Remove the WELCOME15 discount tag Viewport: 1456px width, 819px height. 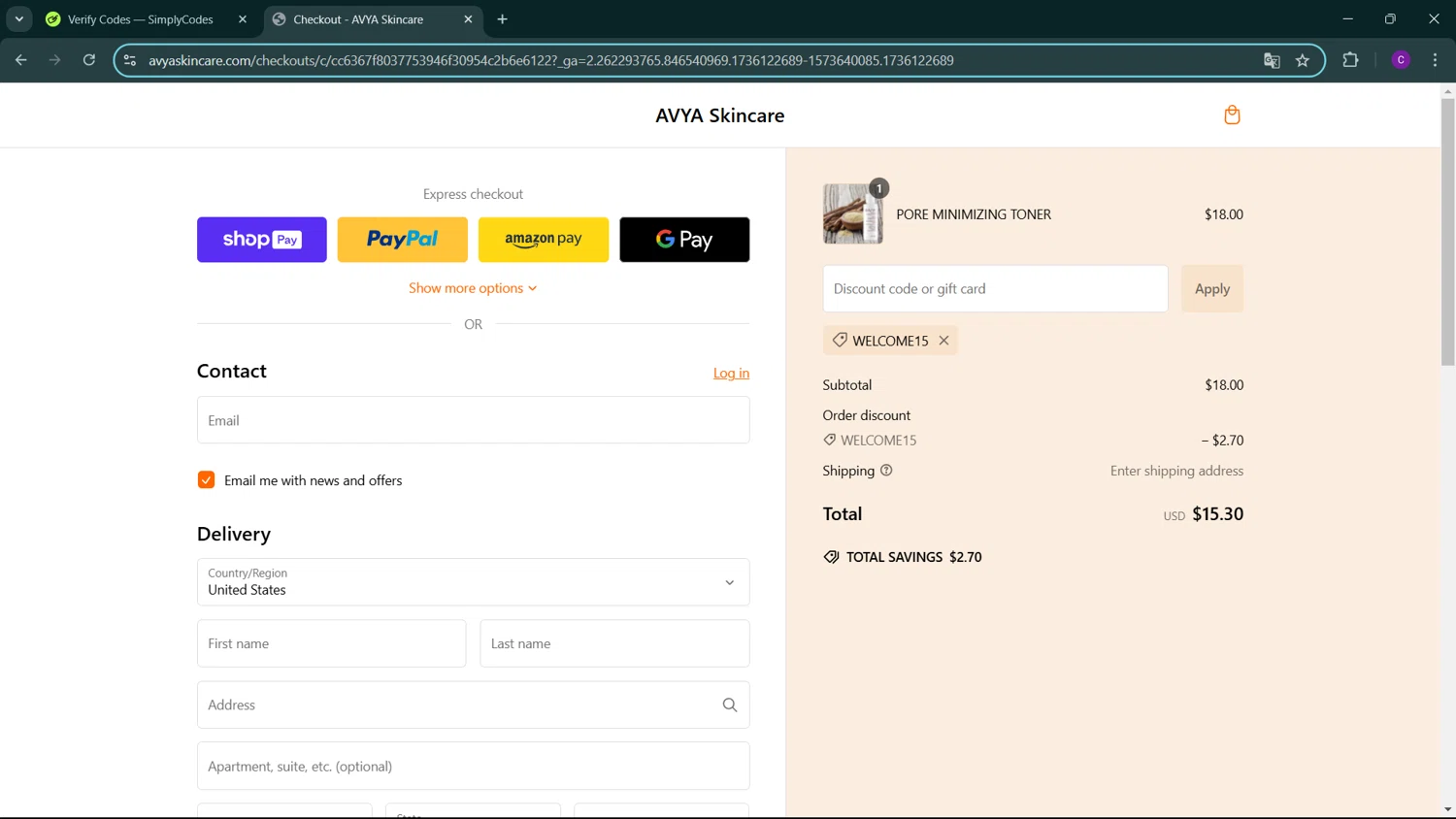click(x=943, y=341)
